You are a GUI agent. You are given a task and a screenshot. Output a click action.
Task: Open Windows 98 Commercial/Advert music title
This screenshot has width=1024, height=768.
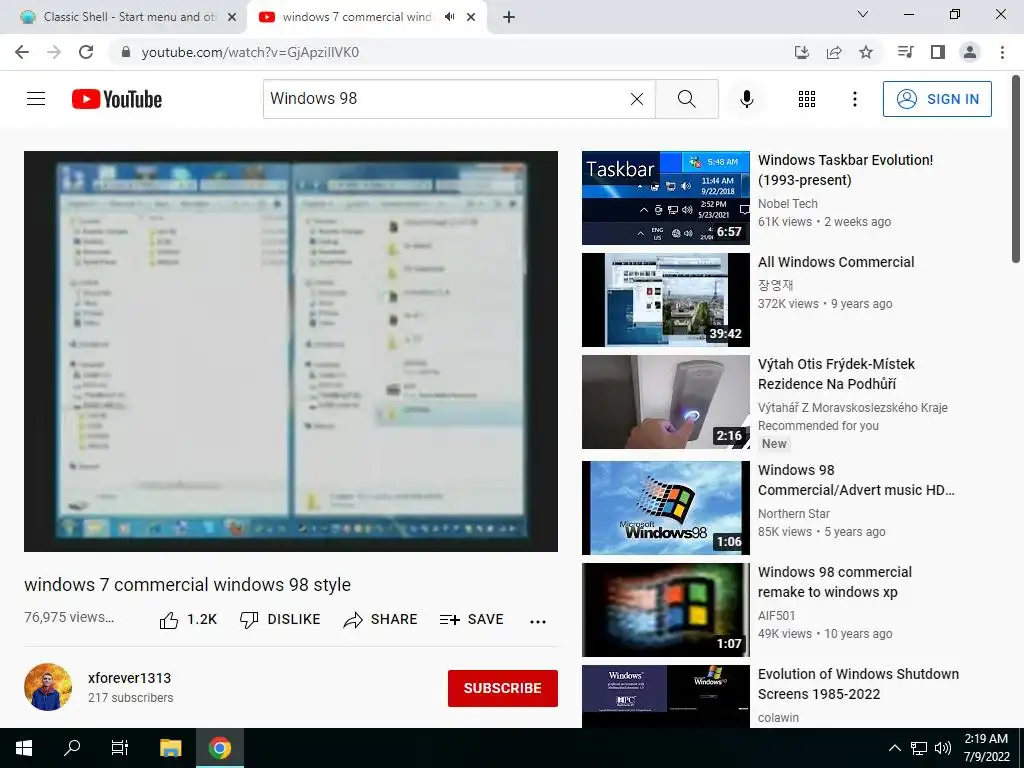point(856,480)
